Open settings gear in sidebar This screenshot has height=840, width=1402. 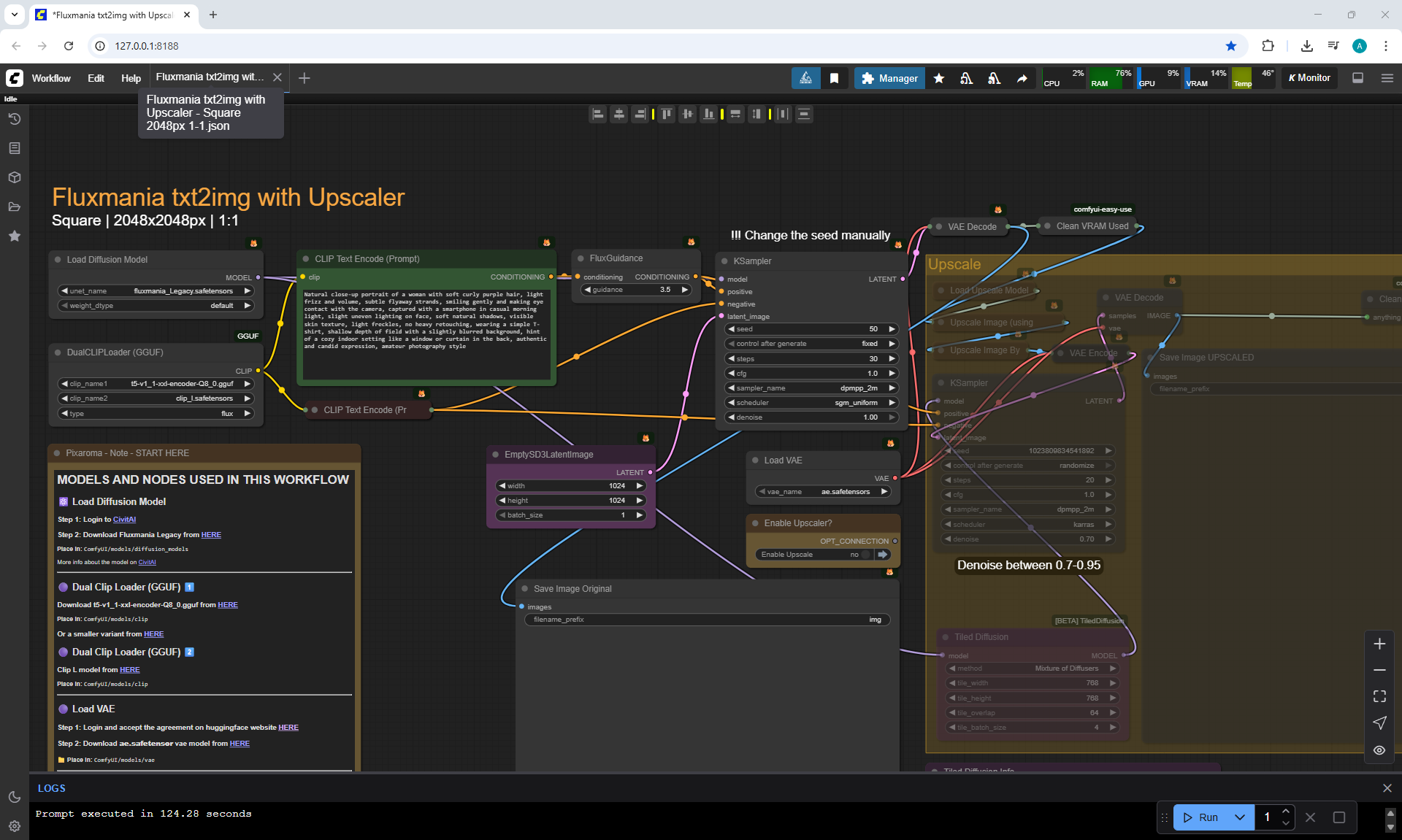pyautogui.click(x=14, y=826)
